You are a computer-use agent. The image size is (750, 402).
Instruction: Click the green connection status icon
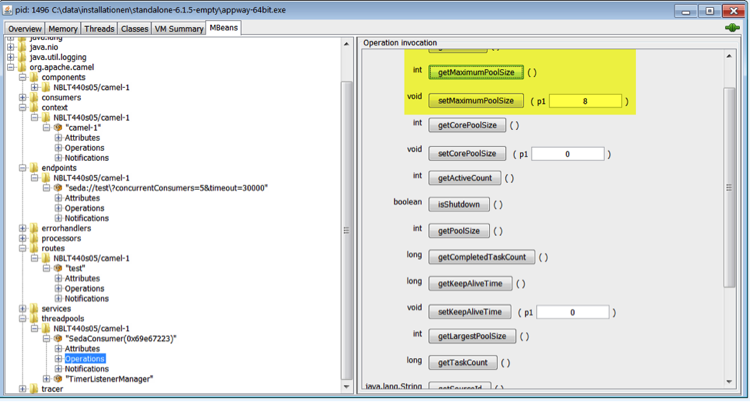coord(732,29)
